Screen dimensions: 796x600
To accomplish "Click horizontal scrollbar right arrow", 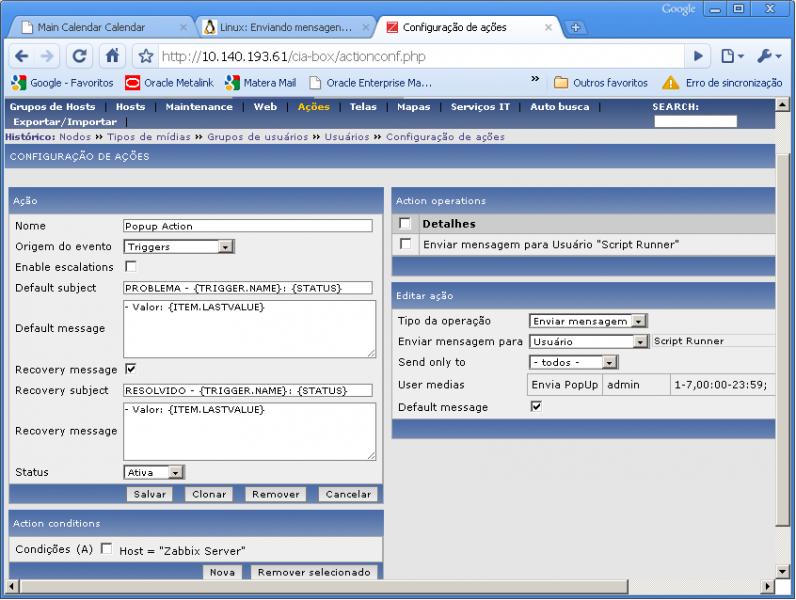I will tap(768, 587).
